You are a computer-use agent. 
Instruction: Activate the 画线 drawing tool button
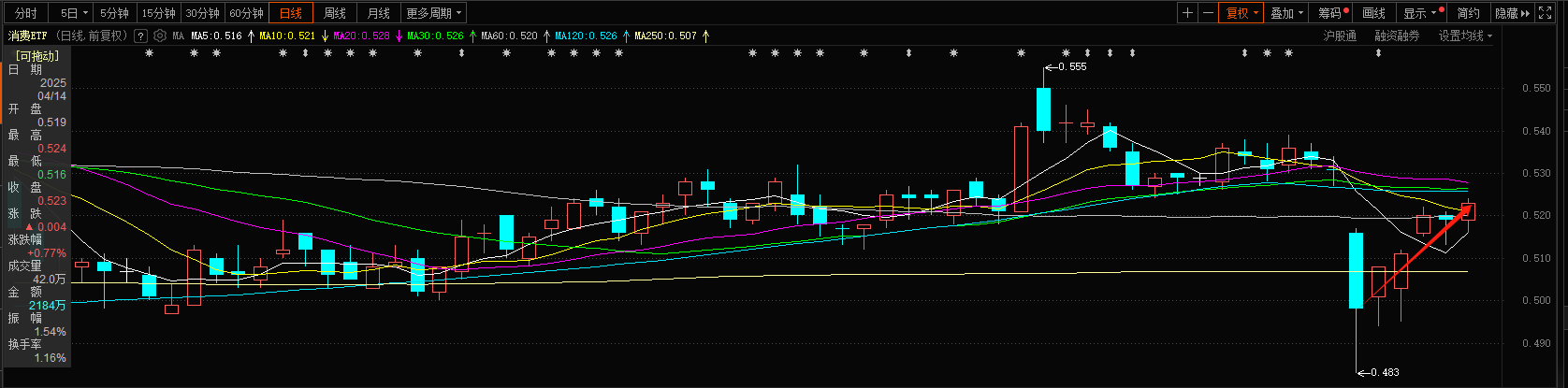pos(1374,13)
